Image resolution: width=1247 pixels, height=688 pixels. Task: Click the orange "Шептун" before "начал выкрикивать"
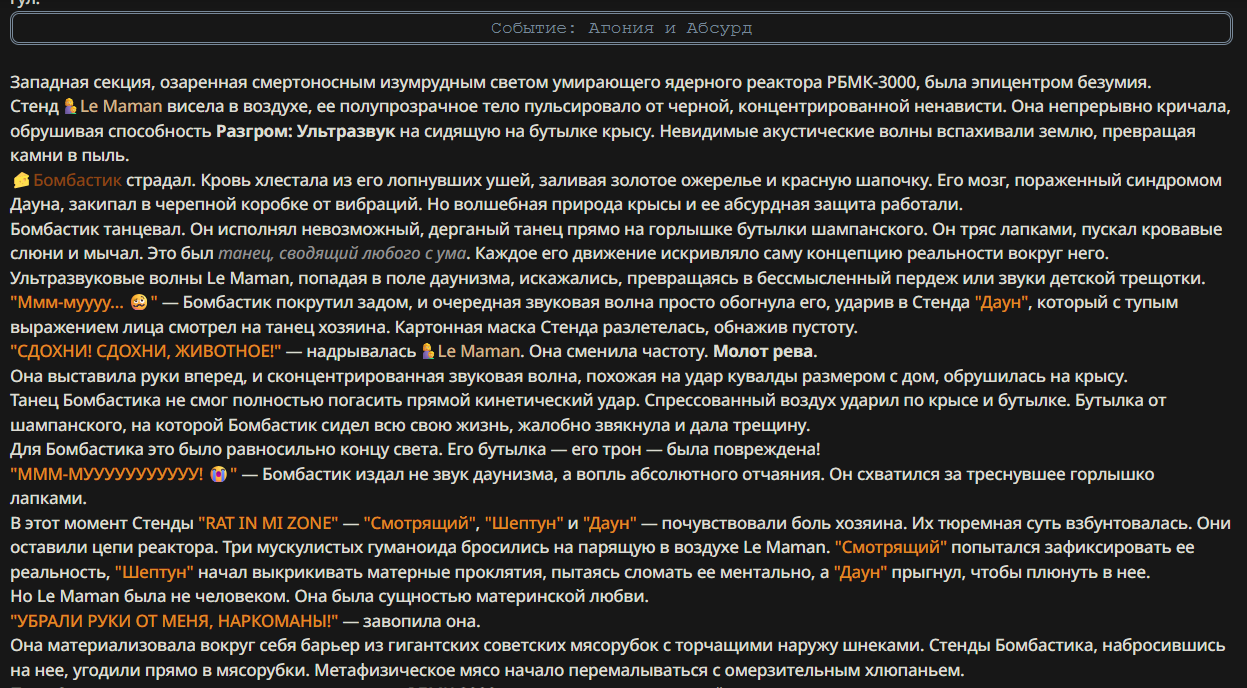click(154, 573)
